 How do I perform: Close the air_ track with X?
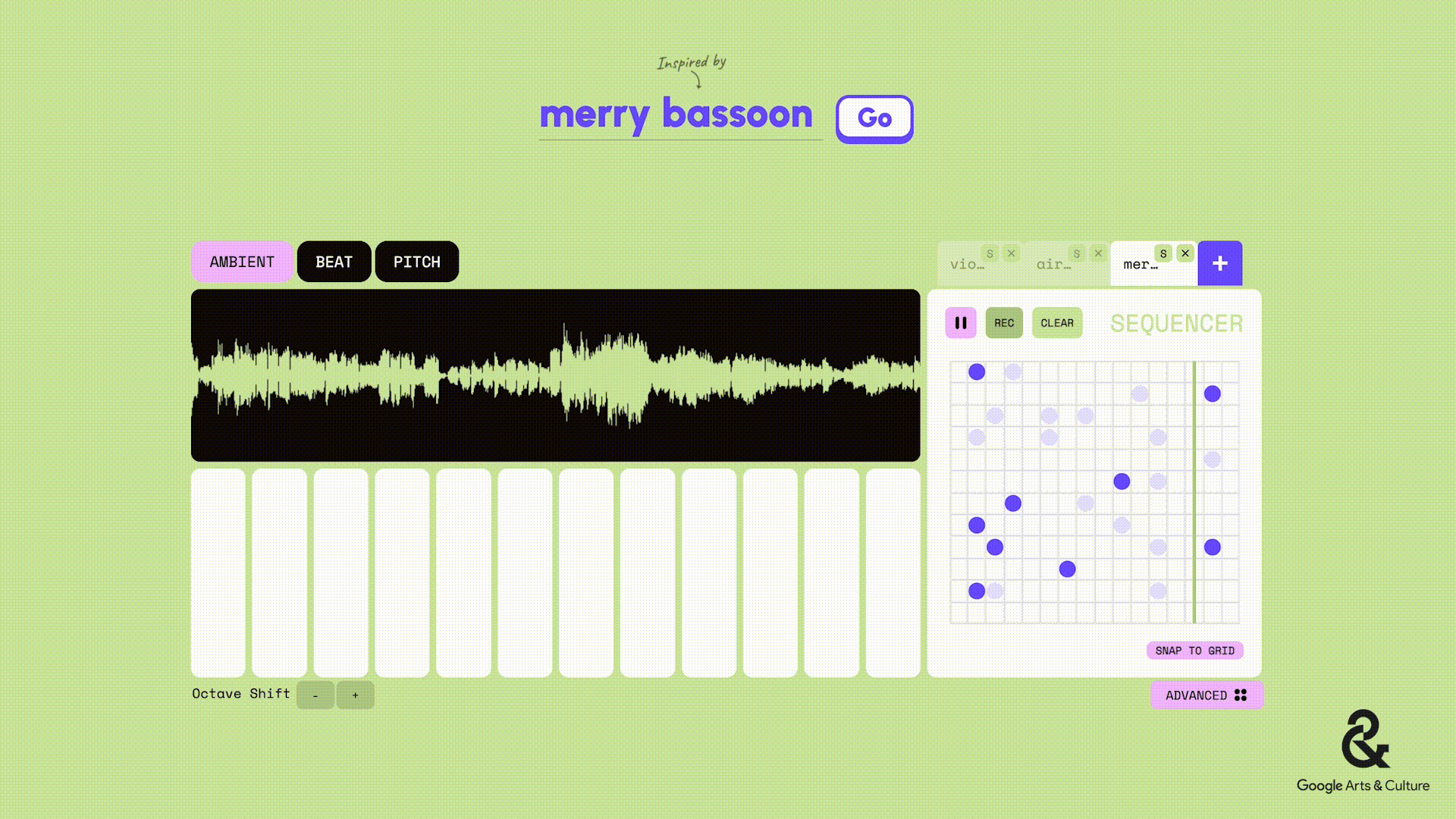pyautogui.click(x=1097, y=252)
